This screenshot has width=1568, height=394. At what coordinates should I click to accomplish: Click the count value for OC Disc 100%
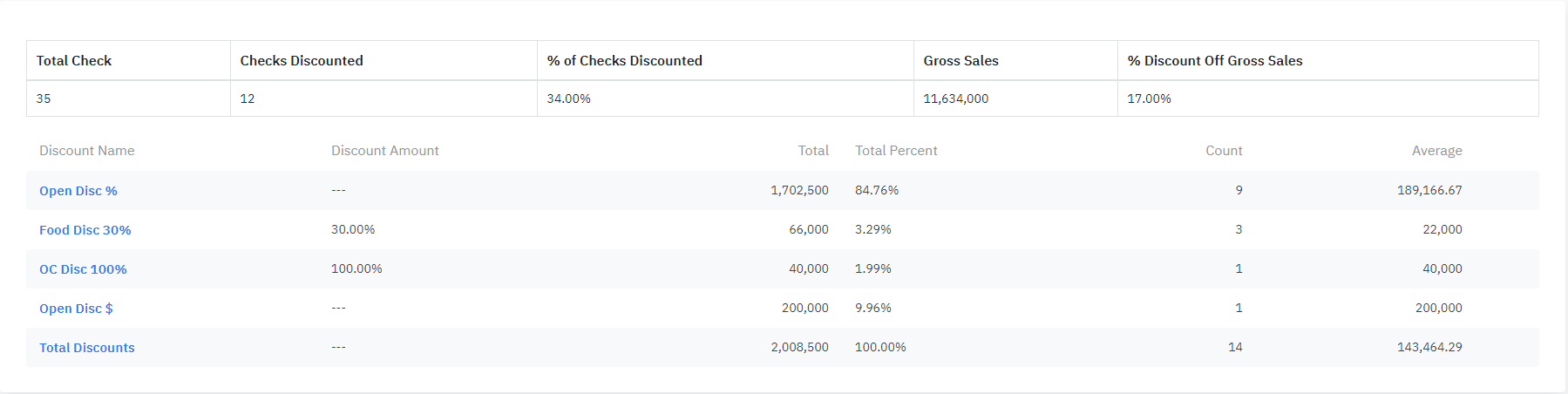(x=1239, y=269)
